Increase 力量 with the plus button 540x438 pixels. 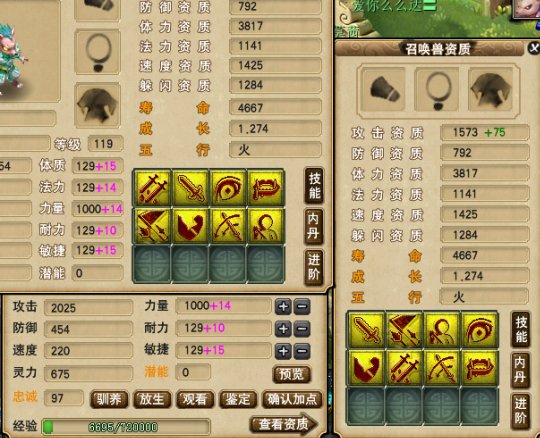pyautogui.click(x=283, y=306)
